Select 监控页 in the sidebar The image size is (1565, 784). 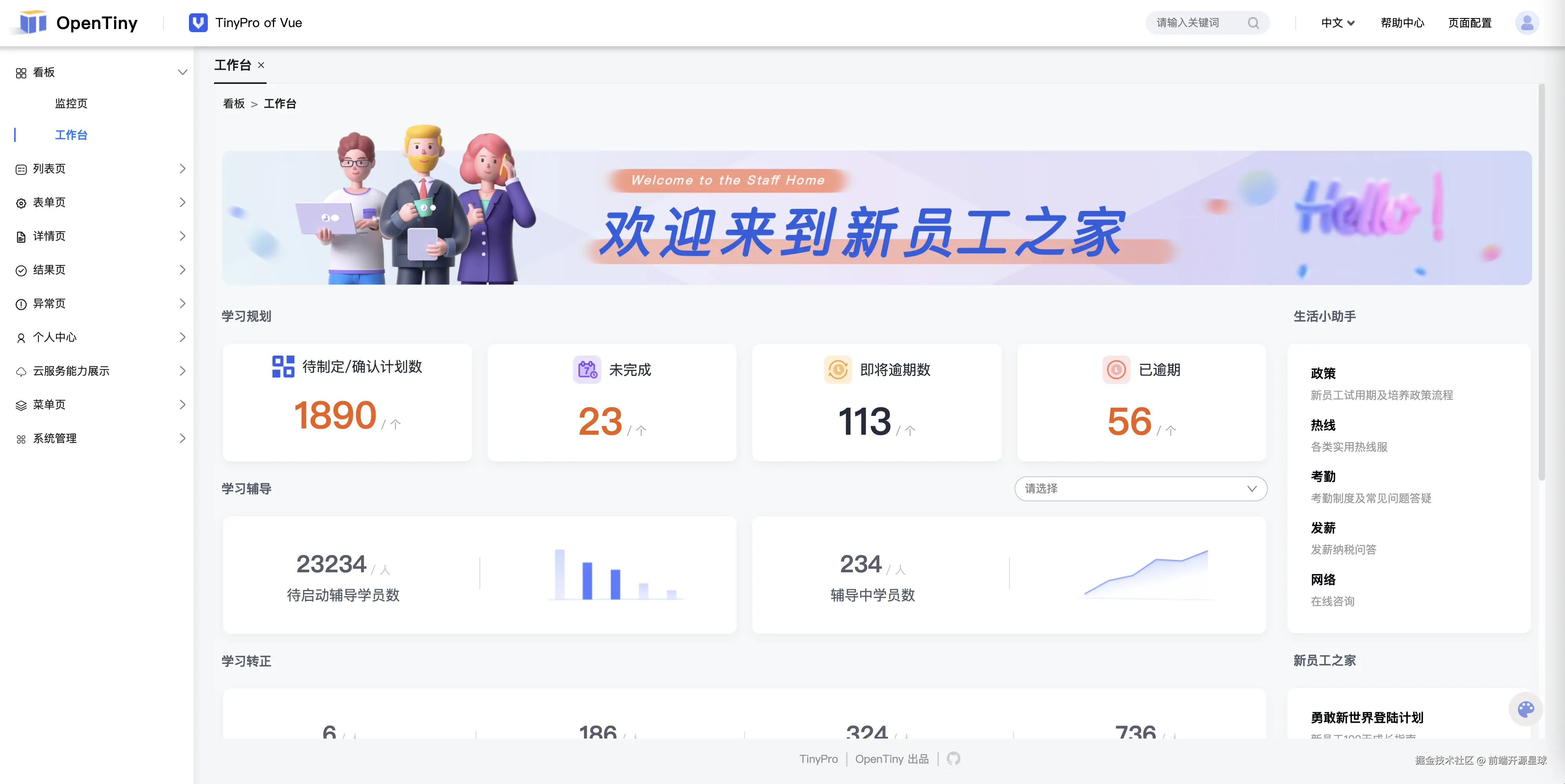point(71,104)
